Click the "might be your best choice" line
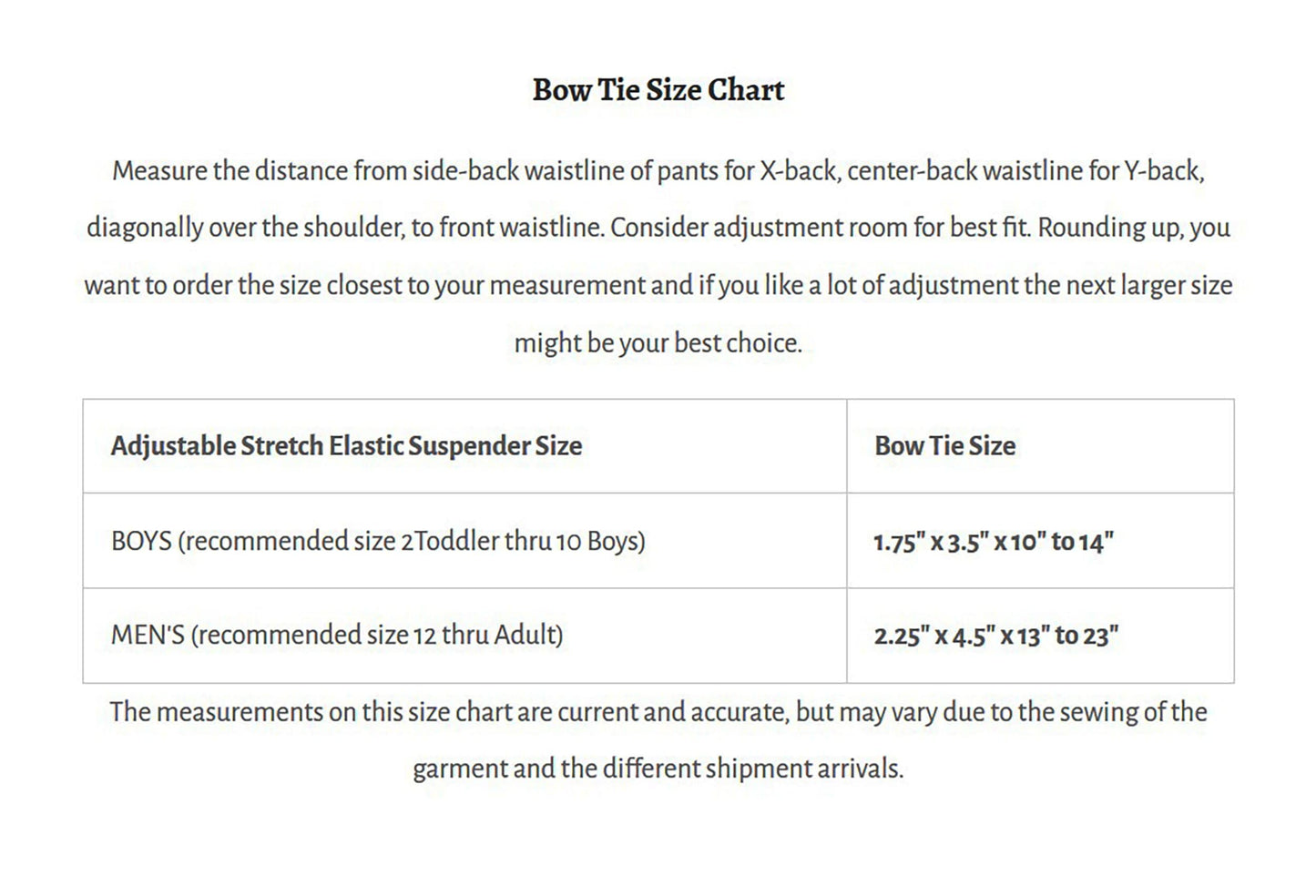Viewport: 1316px width, 896px height. (658, 343)
